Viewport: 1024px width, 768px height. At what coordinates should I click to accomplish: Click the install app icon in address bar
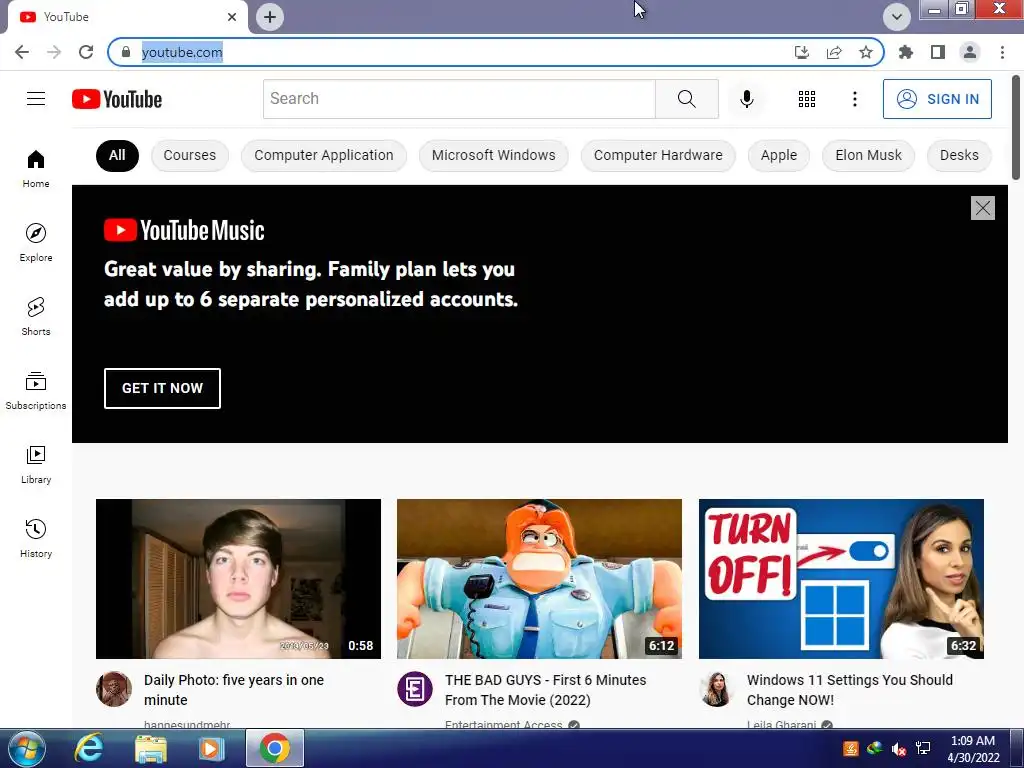coord(802,52)
